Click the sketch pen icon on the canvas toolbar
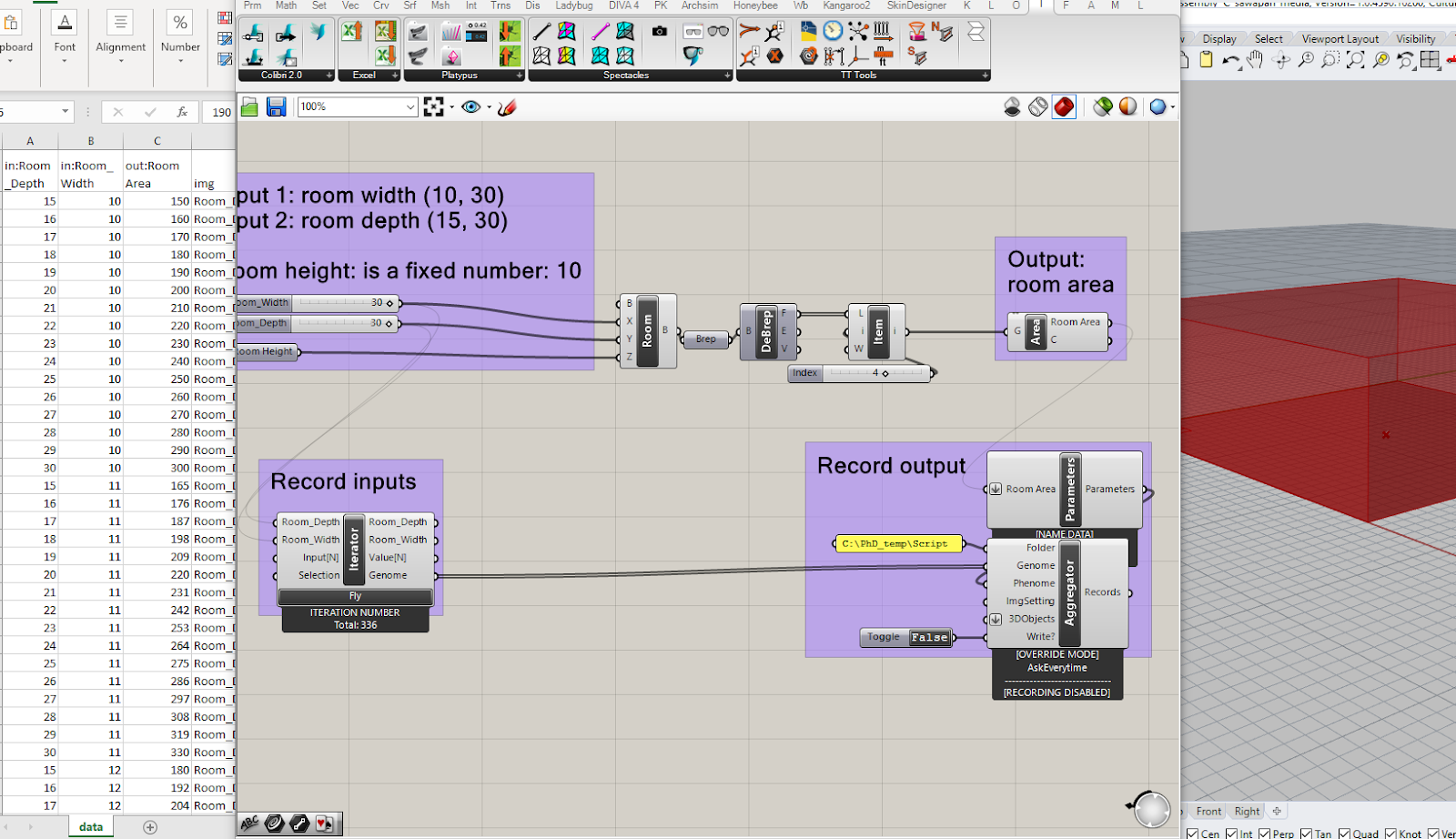The width and height of the screenshot is (1456, 839). [508, 107]
